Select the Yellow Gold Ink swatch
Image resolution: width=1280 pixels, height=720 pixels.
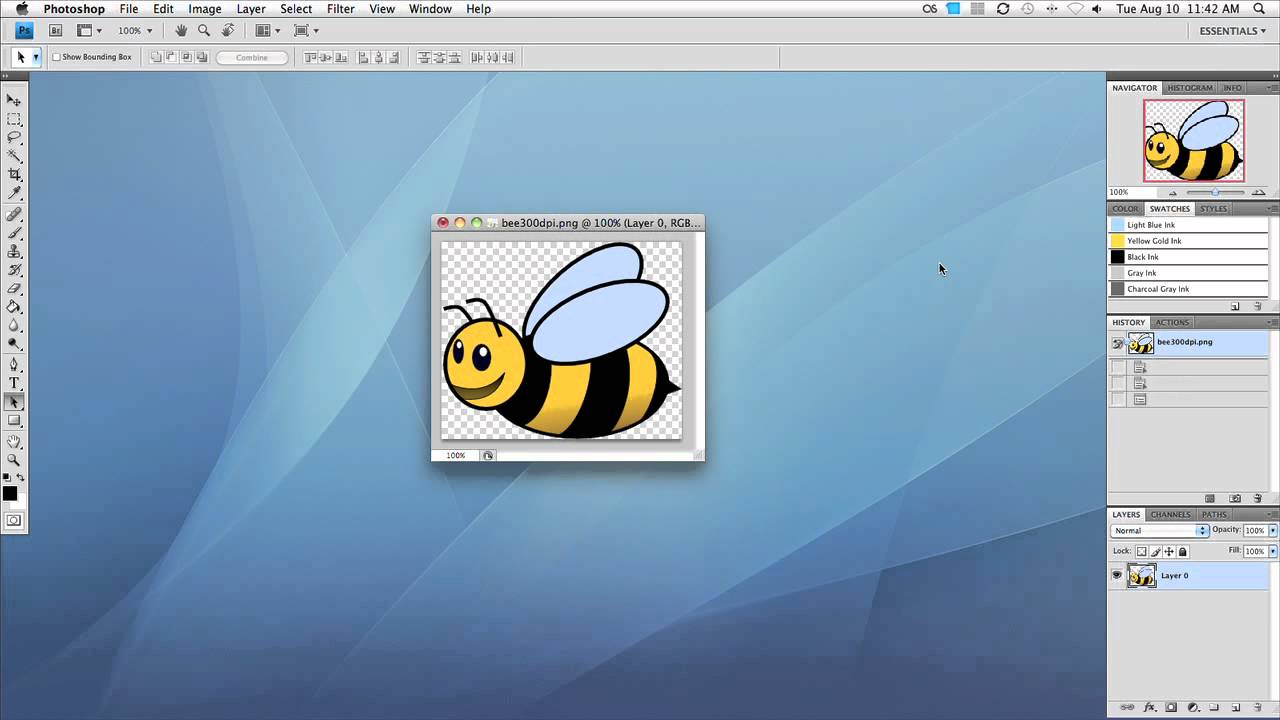(x=1188, y=241)
